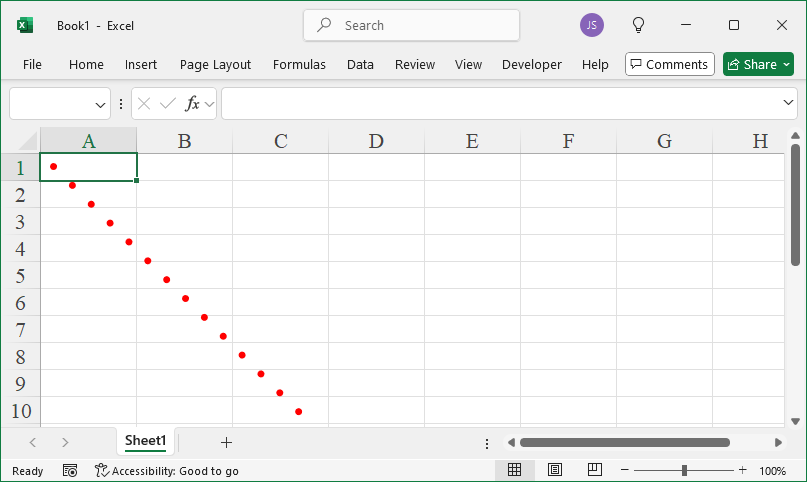The image size is (807, 482).
Task: Open the View tab
Action: point(468,65)
